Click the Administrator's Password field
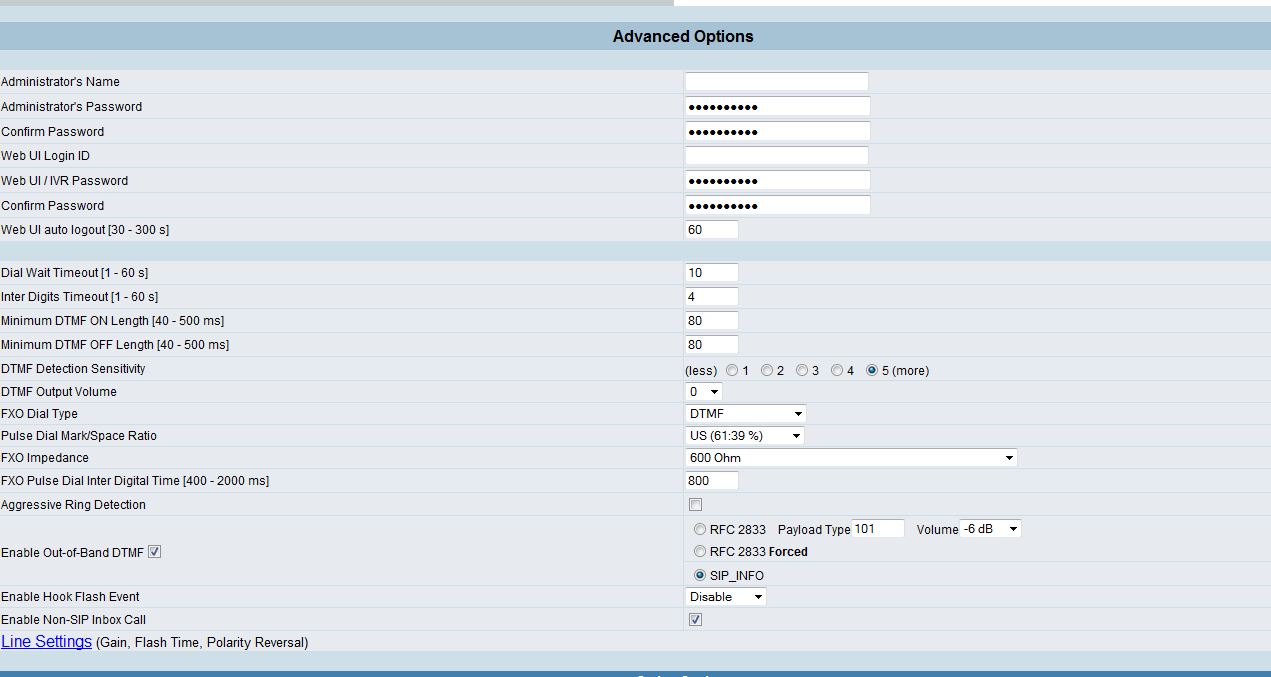Screen dimensions: 1271x677 tap(777, 107)
